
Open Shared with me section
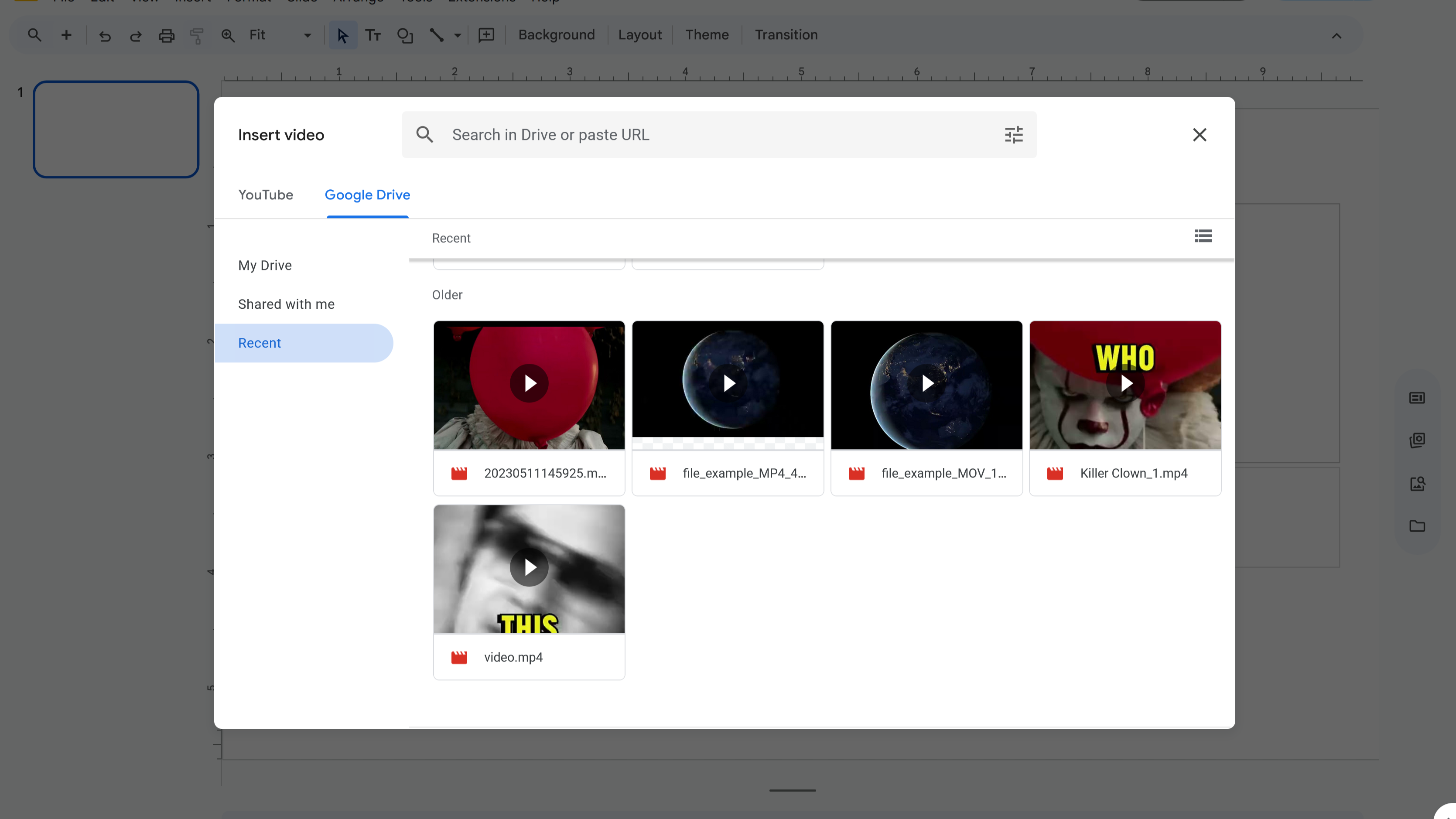pyautogui.click(x=286, y=304)
